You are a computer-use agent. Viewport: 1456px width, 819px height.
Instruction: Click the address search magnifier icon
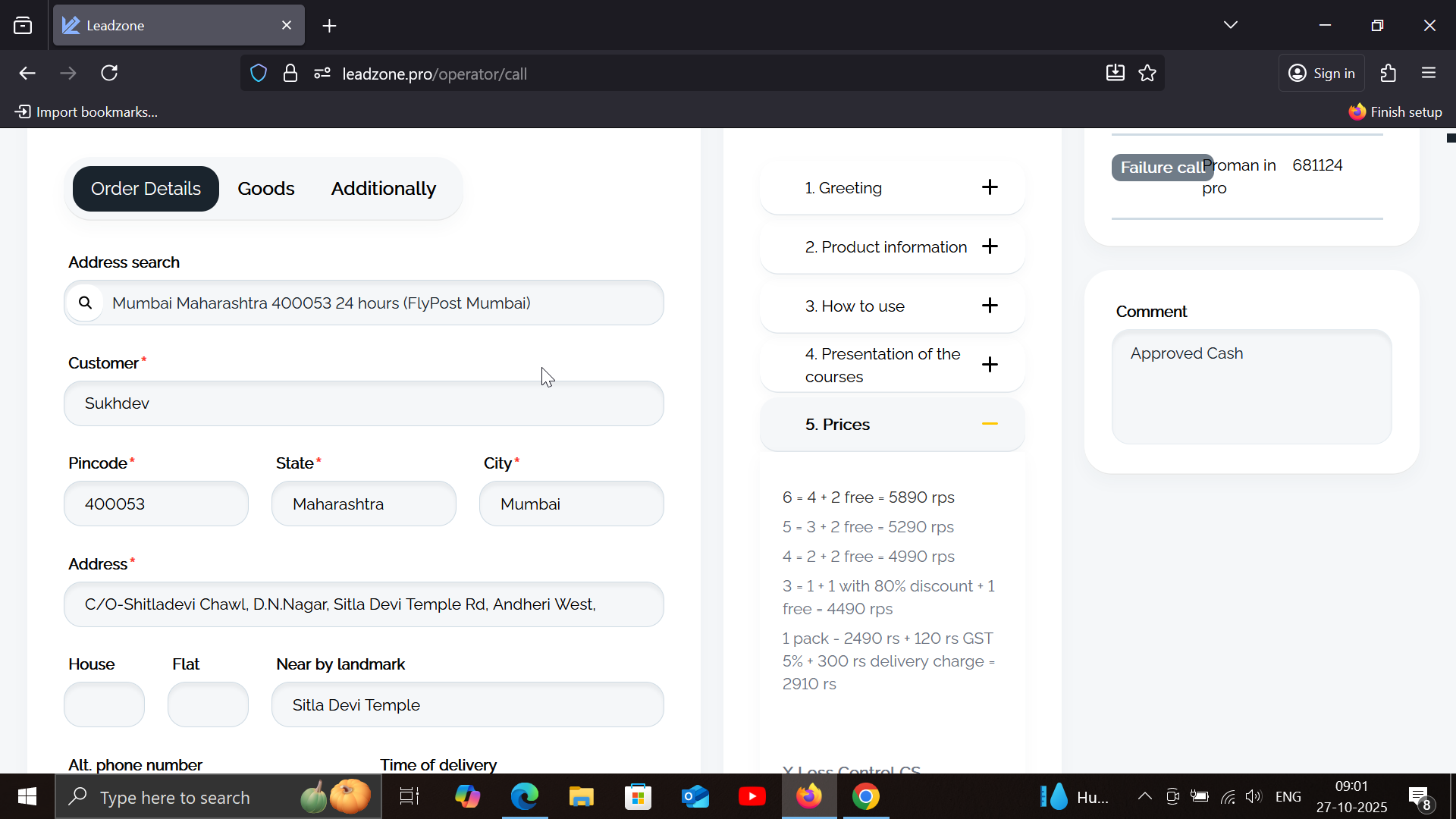tap(85, 303)
